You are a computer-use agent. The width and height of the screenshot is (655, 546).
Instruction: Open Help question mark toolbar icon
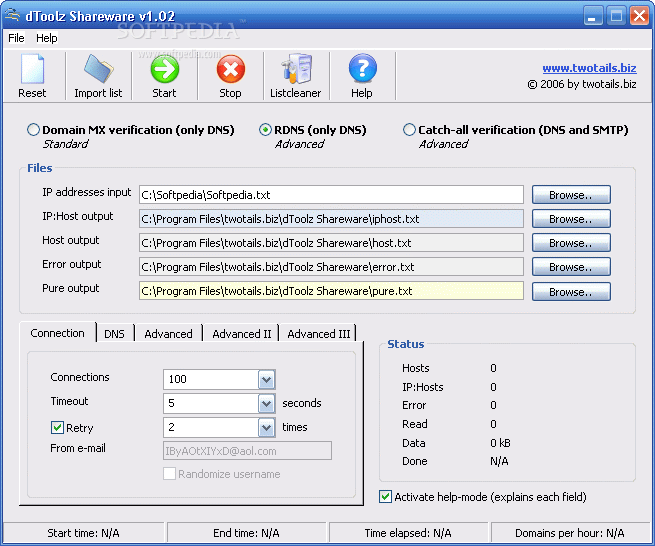tap(362, 68)
